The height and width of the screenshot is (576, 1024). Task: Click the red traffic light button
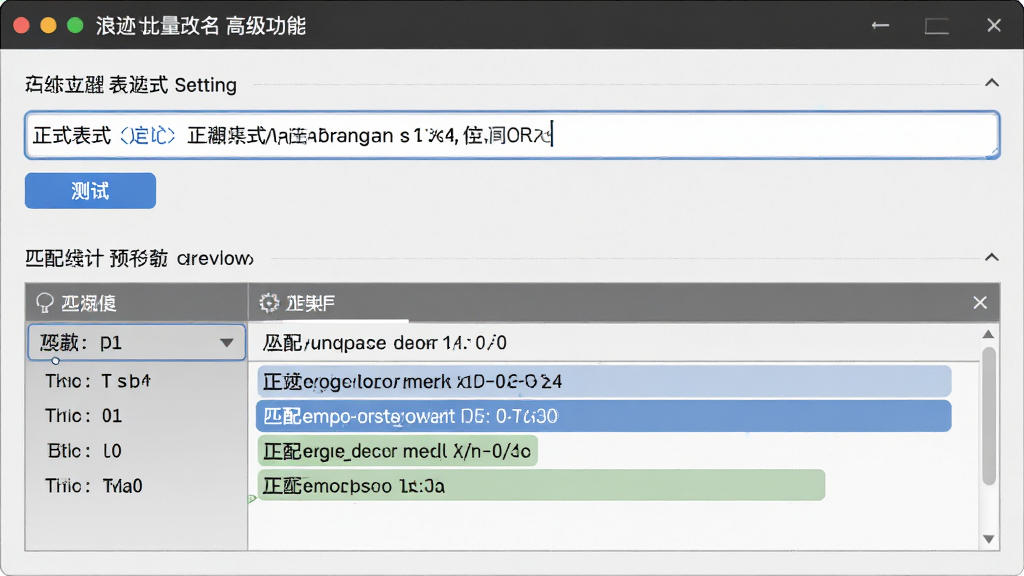click(x=22, y=25)
